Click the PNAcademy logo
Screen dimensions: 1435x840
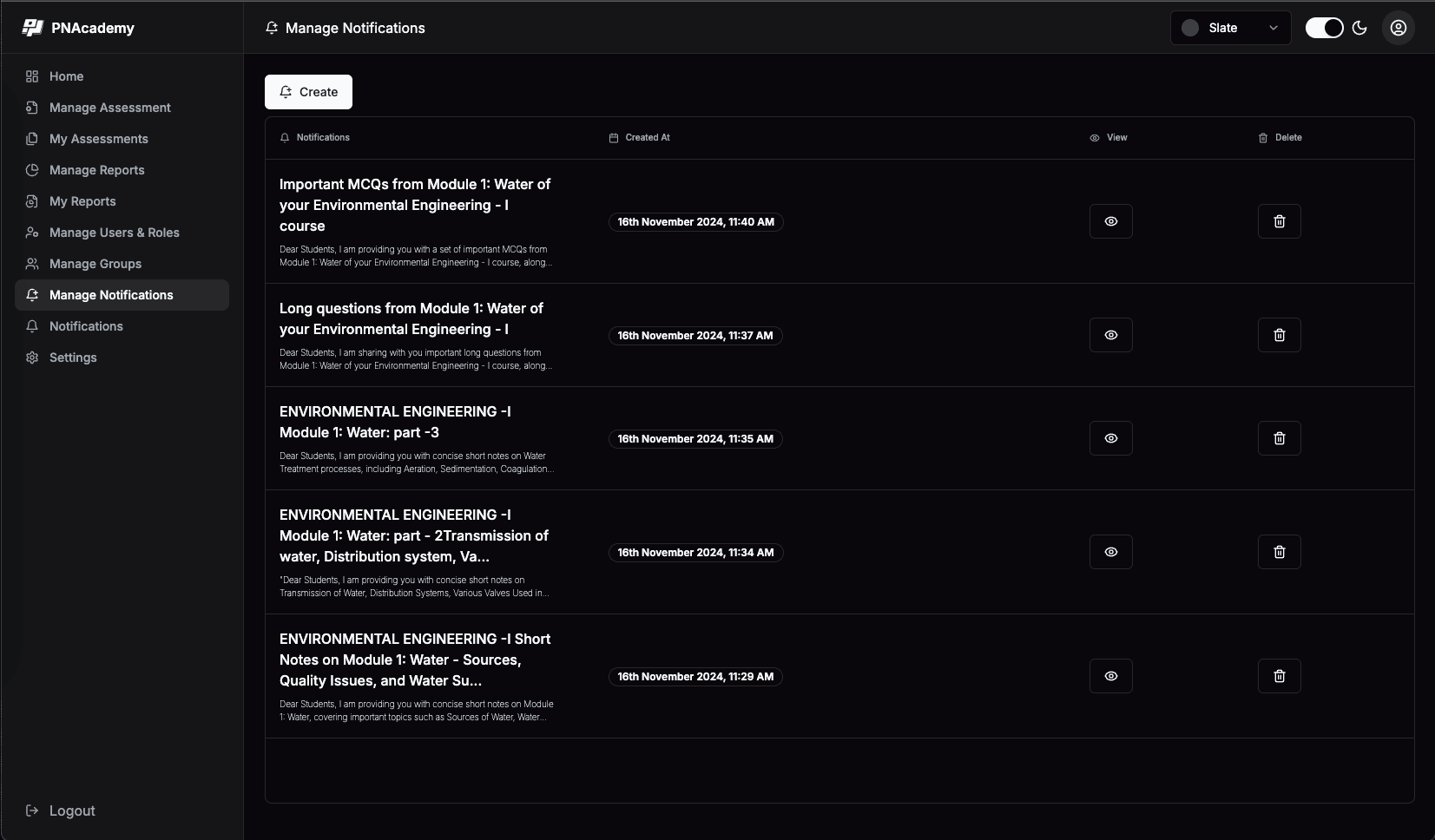coord(33,28)
